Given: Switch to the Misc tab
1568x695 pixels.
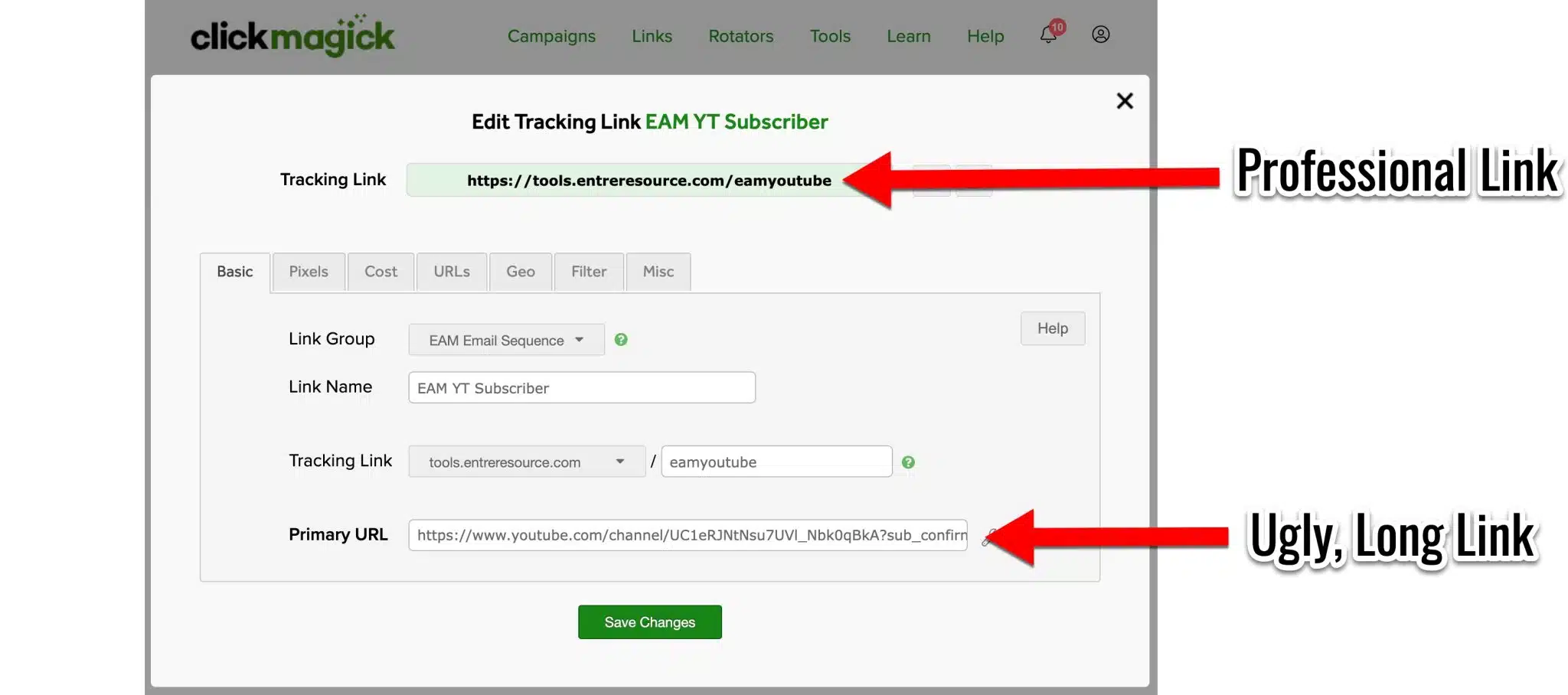Looking at the screenshot, I should pos(658,272).
